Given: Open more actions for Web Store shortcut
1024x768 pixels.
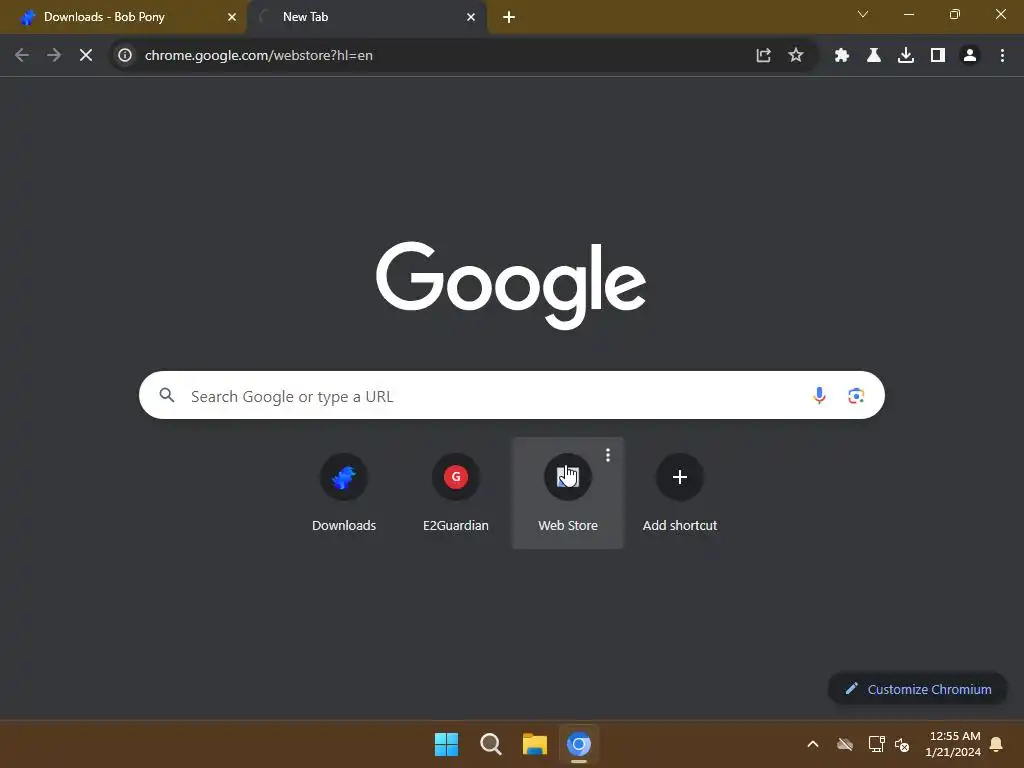Looking at the screenshot, I should point(608,455).
